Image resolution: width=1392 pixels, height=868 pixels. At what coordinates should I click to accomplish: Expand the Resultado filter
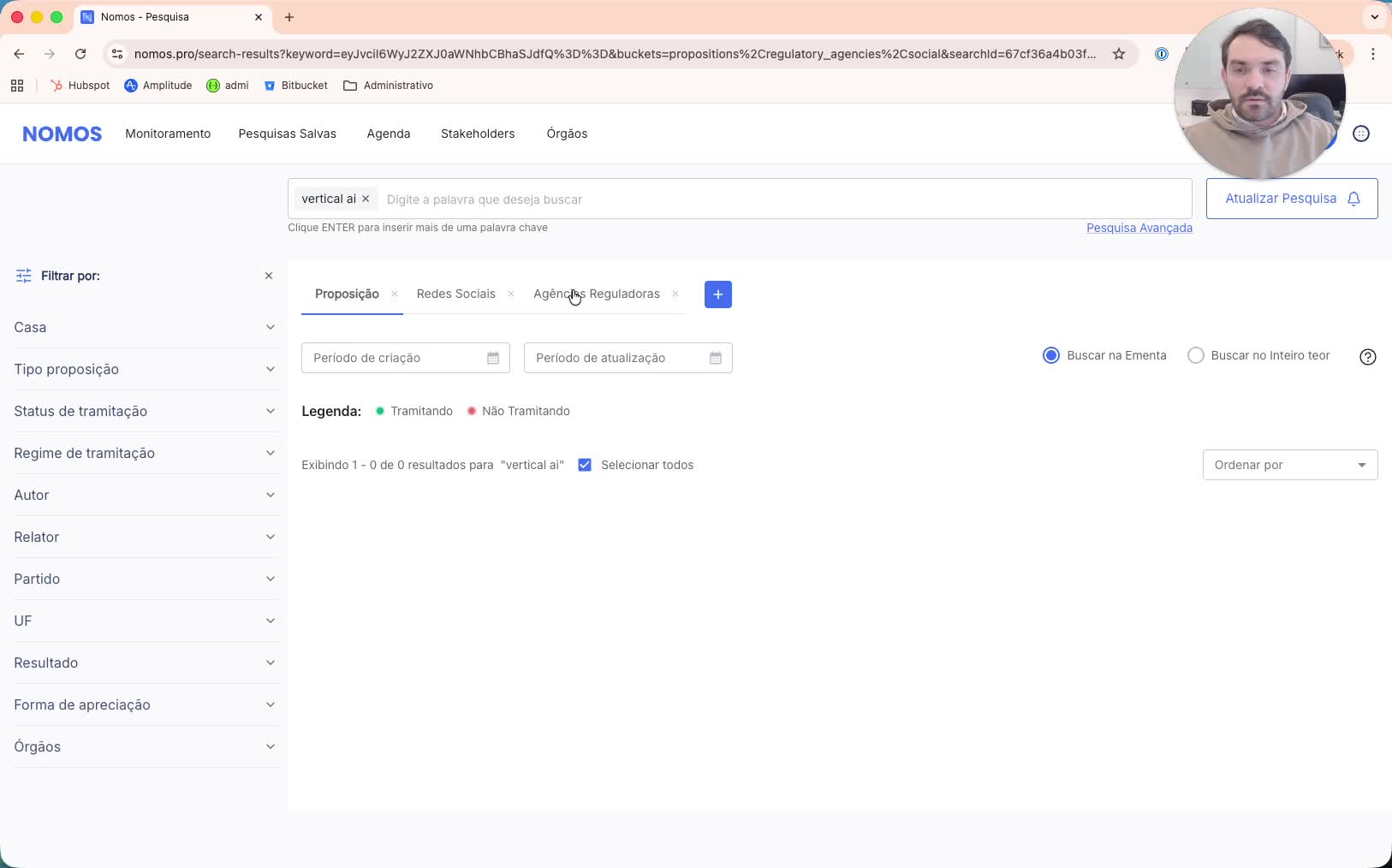tap(146, 663)
